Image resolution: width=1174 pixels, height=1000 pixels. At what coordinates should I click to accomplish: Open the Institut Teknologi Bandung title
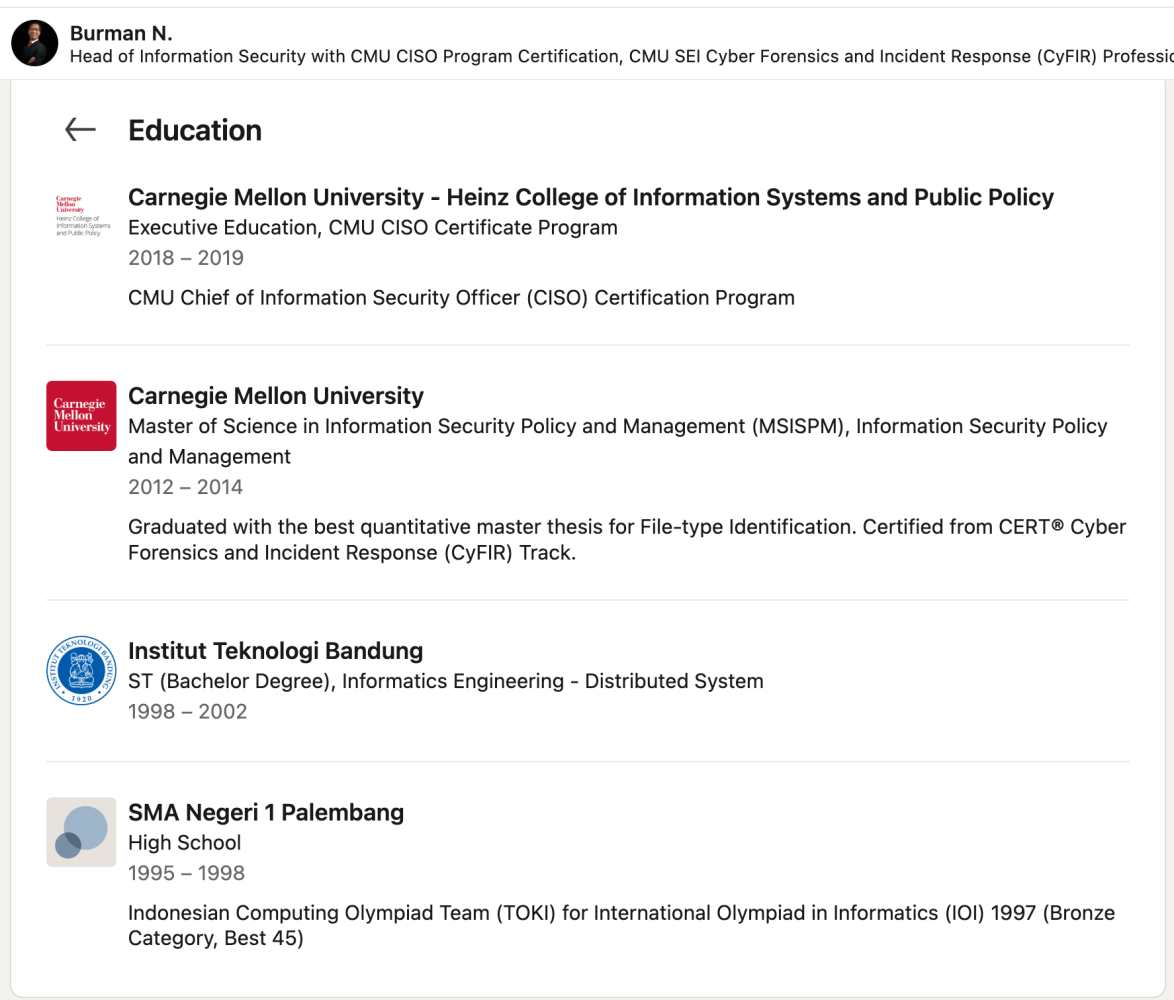pyautogui.click(x=276, y=650)
